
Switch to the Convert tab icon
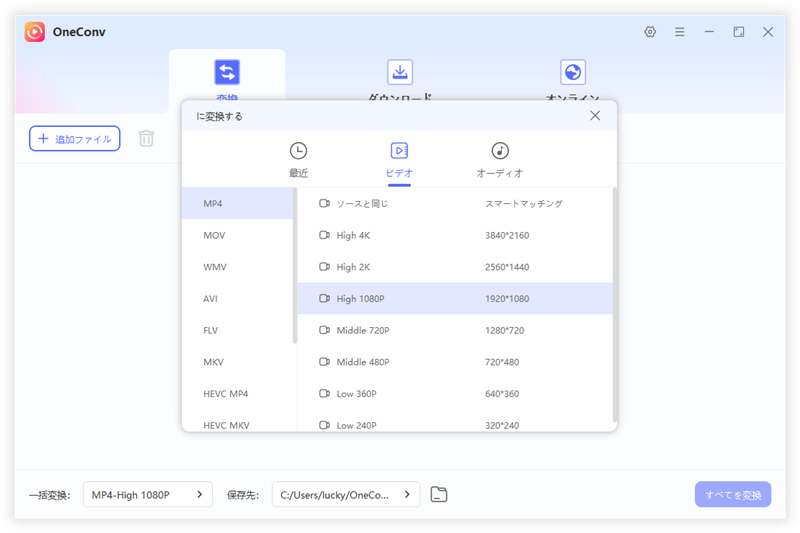pos(227,72)
